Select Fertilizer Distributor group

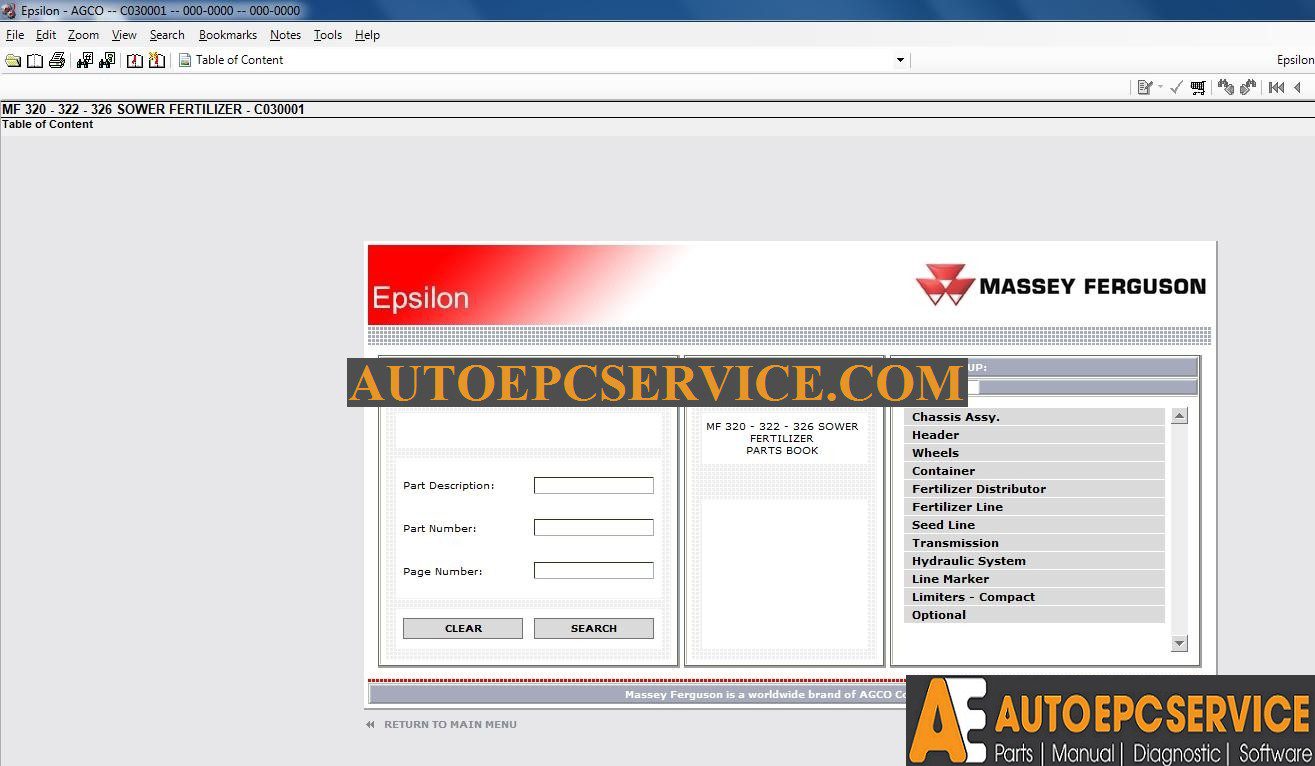click(1034, 489)
